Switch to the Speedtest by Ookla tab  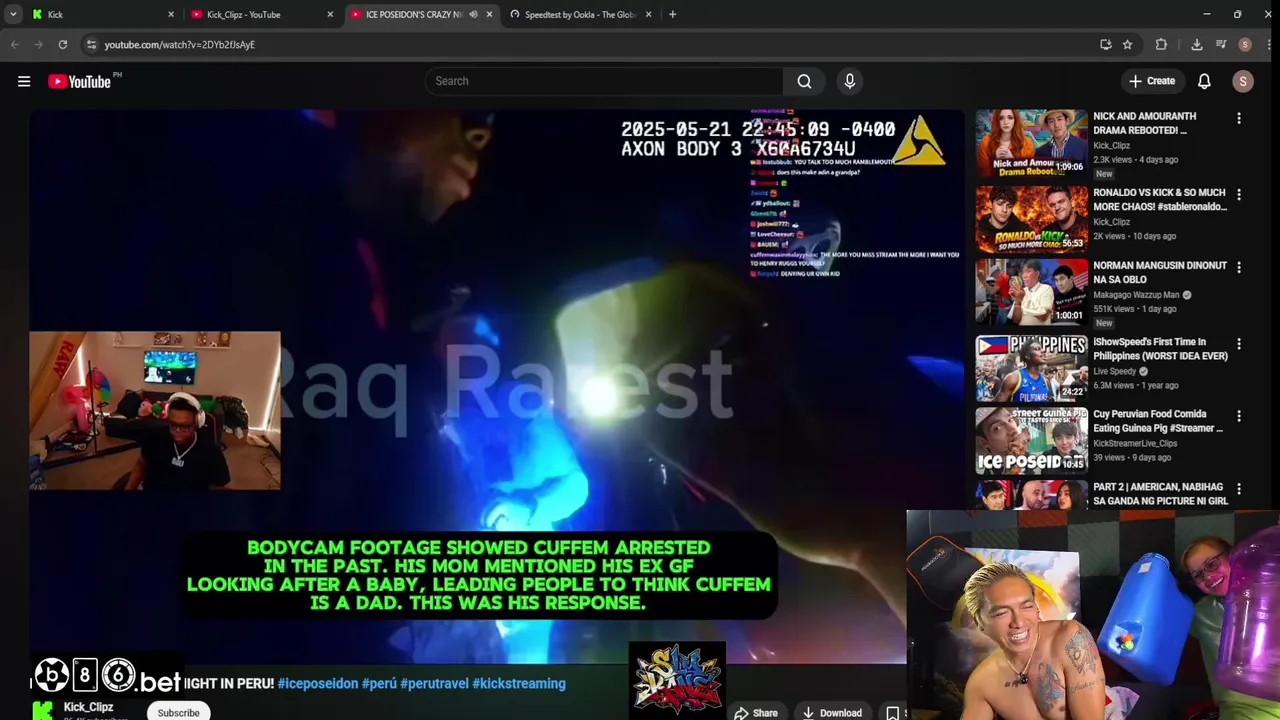[x=581, y=14]
